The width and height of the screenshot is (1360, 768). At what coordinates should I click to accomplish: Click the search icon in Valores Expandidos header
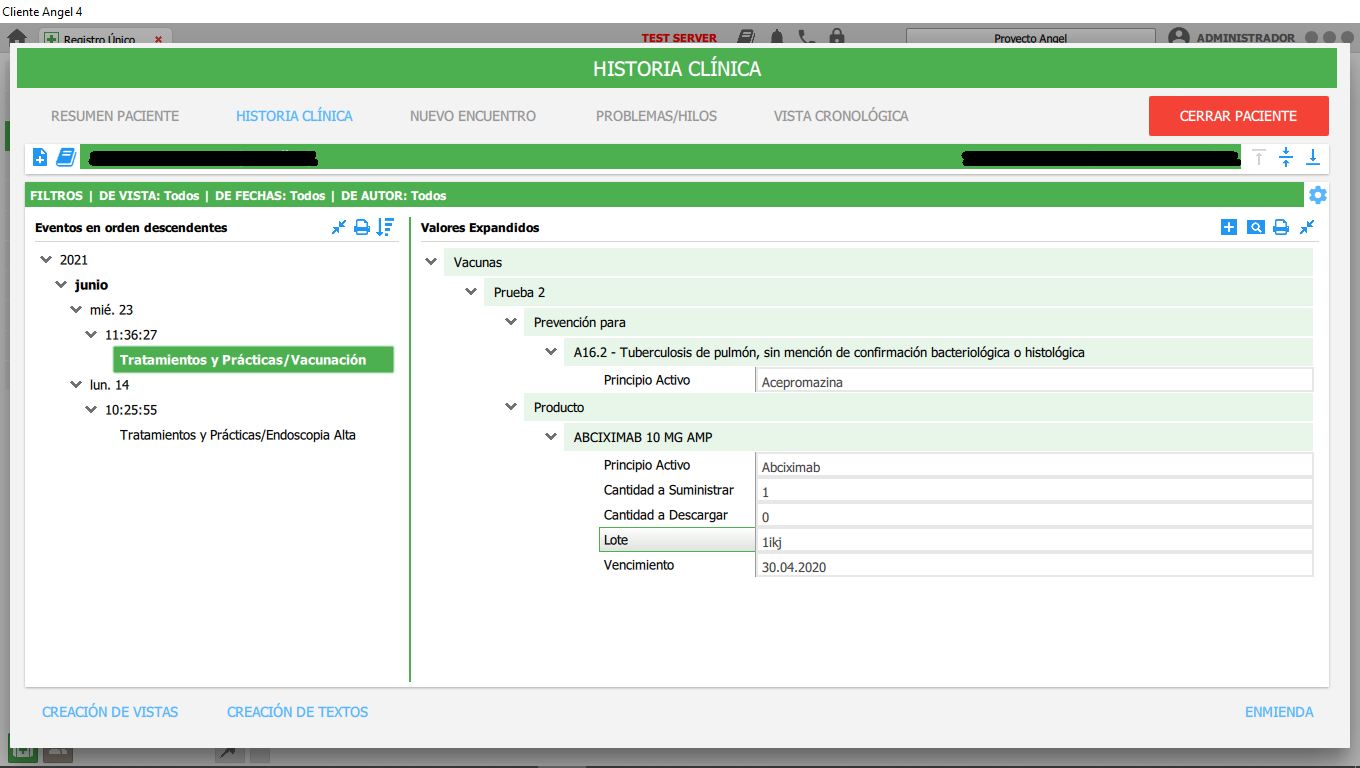coord(1255,227)
